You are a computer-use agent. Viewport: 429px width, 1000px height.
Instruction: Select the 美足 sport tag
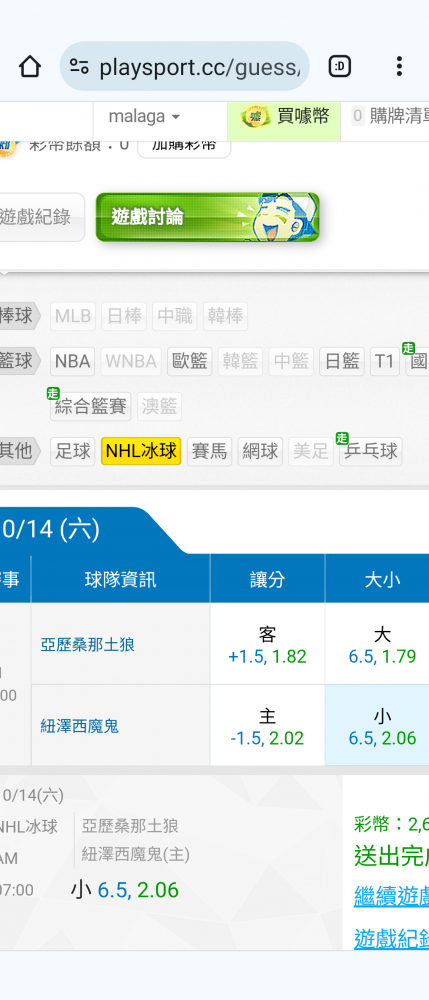pyautogui.click(x=311, y=452)
